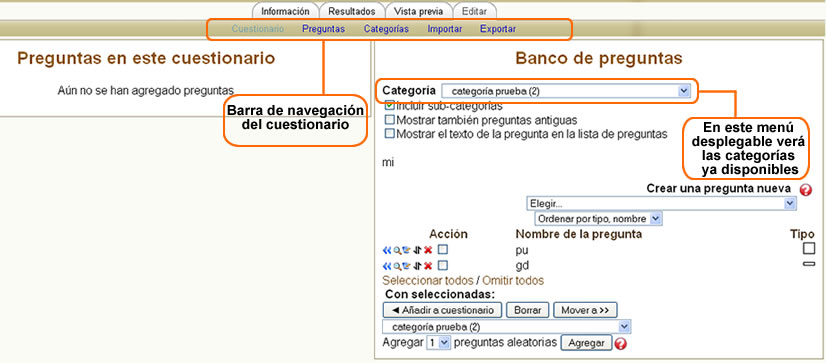Click the 'Acción' column header
Screen dimensions: 826x363
(448, 234)
